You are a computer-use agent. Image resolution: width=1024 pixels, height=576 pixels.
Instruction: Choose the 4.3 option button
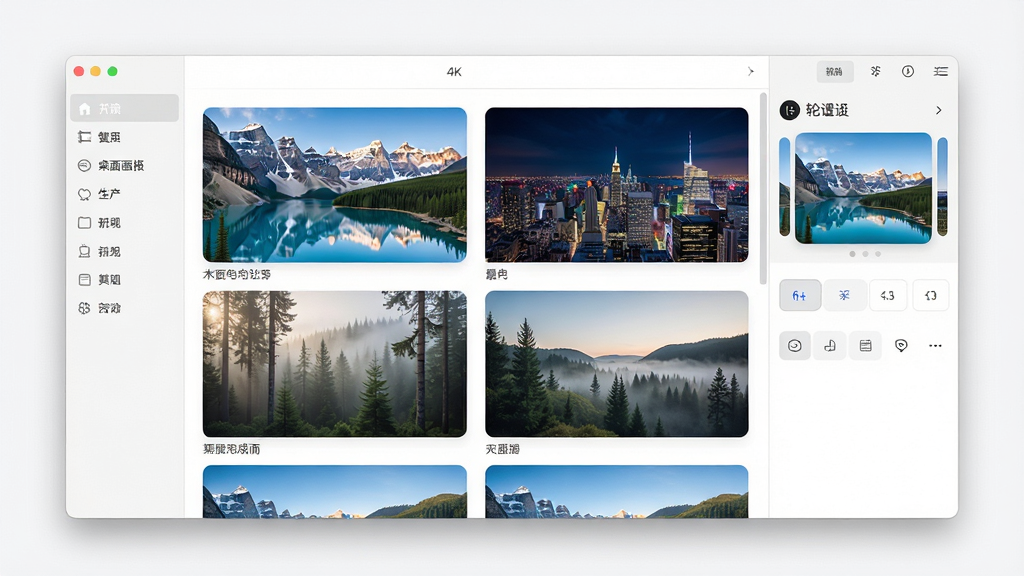coord(888,295)
